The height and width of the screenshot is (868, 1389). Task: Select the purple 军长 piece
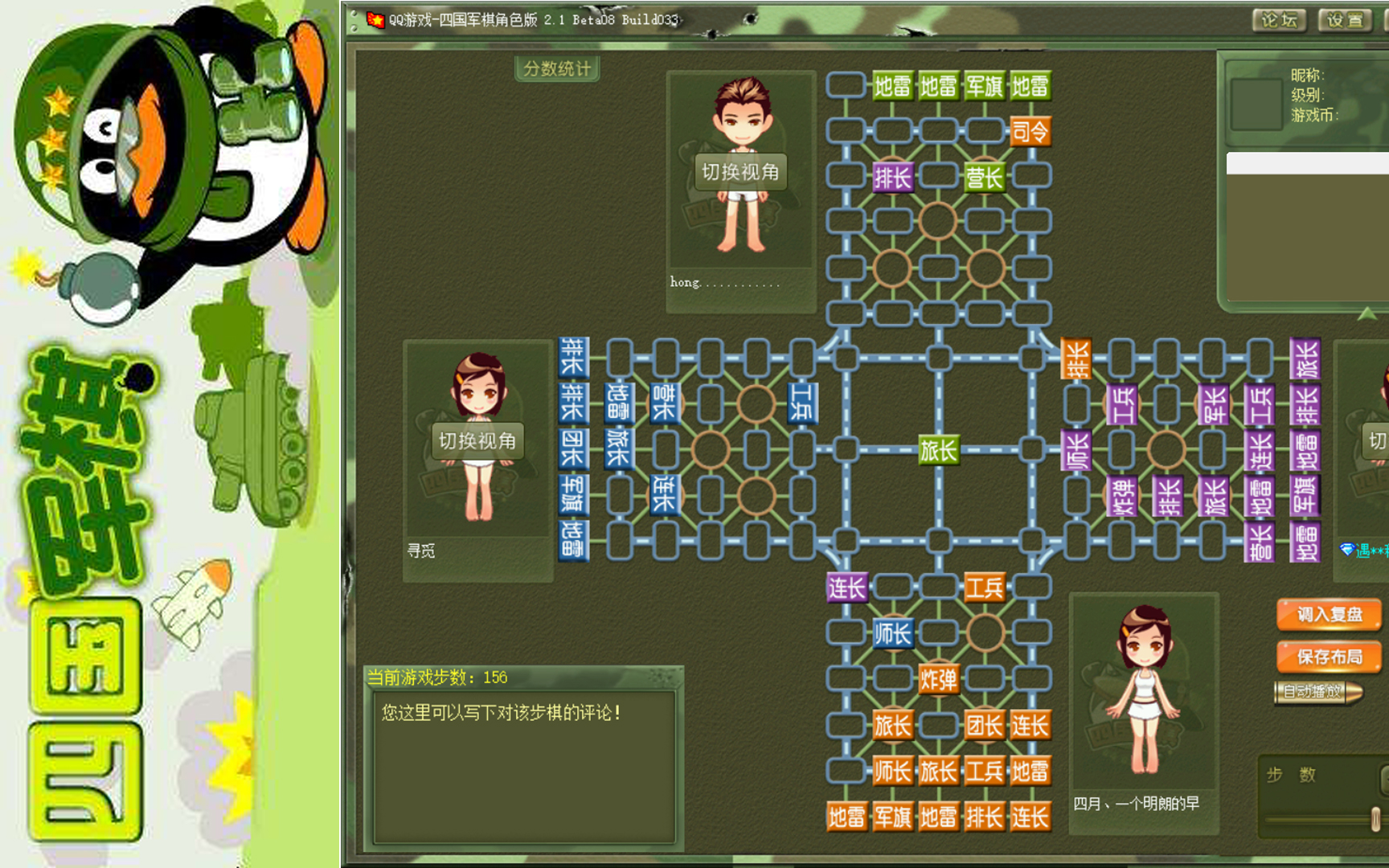point(1214,404)
